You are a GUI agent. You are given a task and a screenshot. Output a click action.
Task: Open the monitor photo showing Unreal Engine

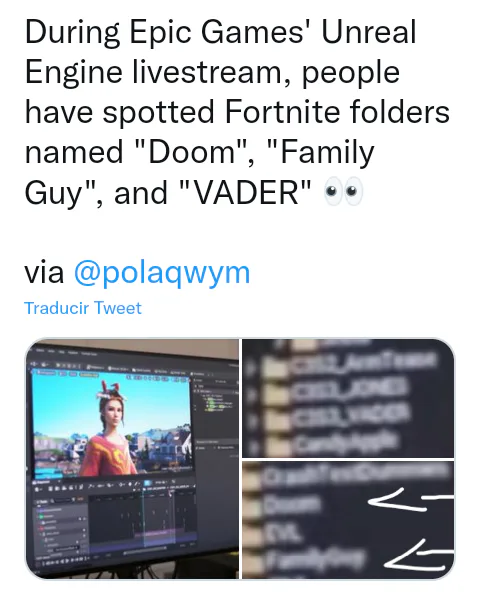(132, 459)
